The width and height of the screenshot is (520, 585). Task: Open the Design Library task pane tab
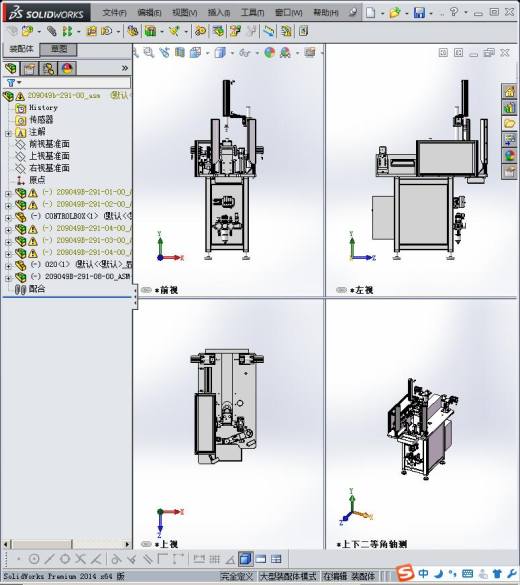pyautogui.click(x=510, y=107)
